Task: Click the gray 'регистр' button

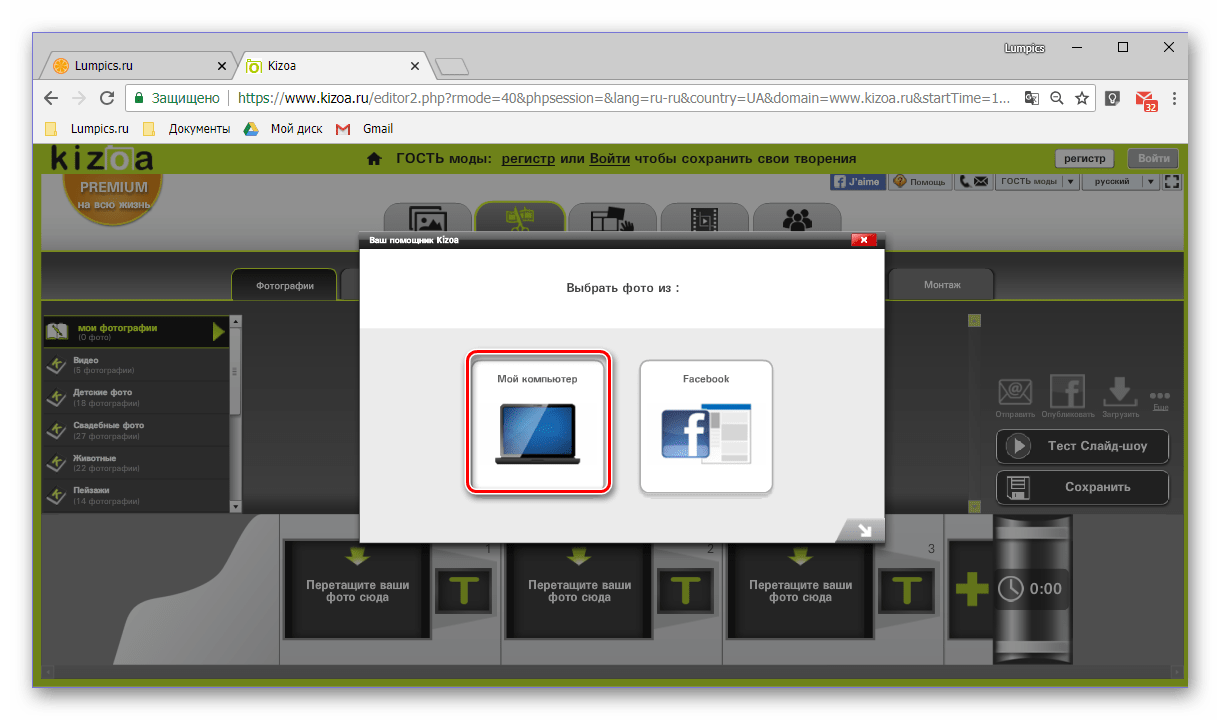Action: 1084,159
